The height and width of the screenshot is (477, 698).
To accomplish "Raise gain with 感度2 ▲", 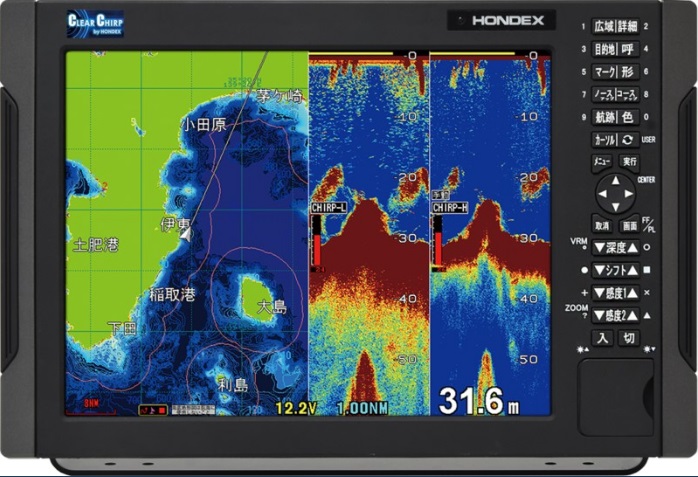I will pos(633,315).
